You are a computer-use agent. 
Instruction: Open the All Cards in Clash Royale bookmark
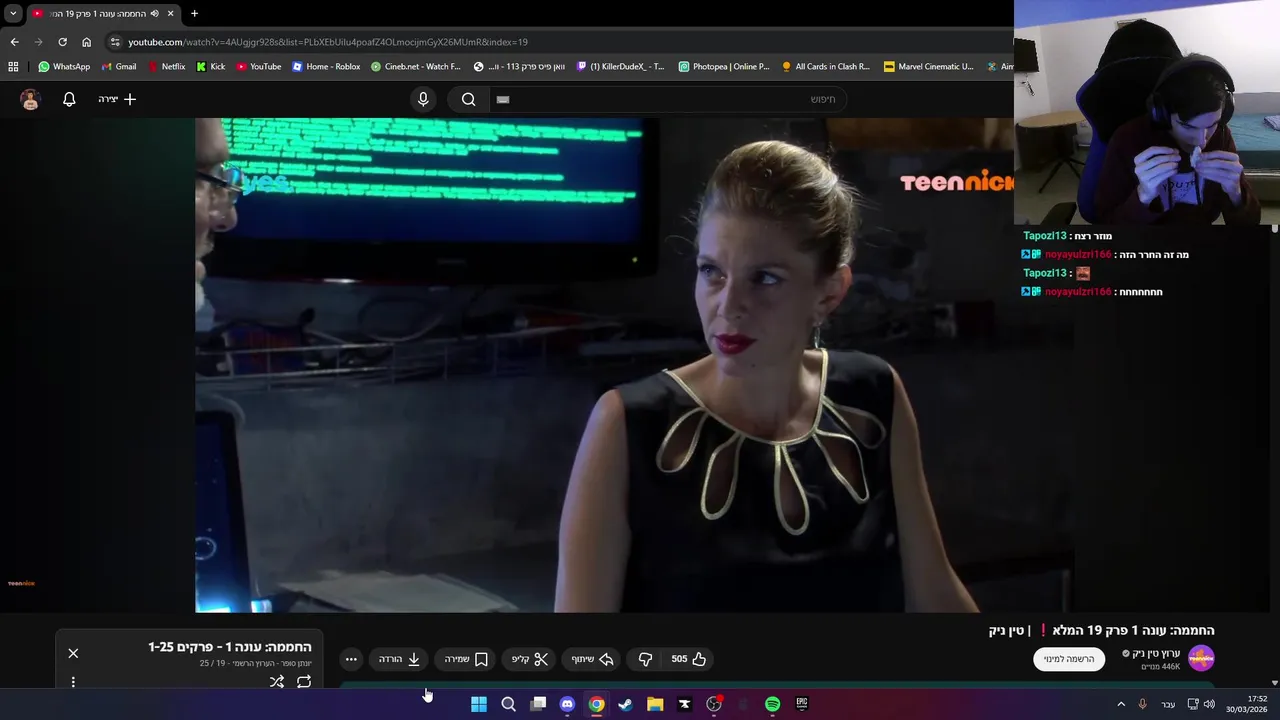tap(826, 67)
